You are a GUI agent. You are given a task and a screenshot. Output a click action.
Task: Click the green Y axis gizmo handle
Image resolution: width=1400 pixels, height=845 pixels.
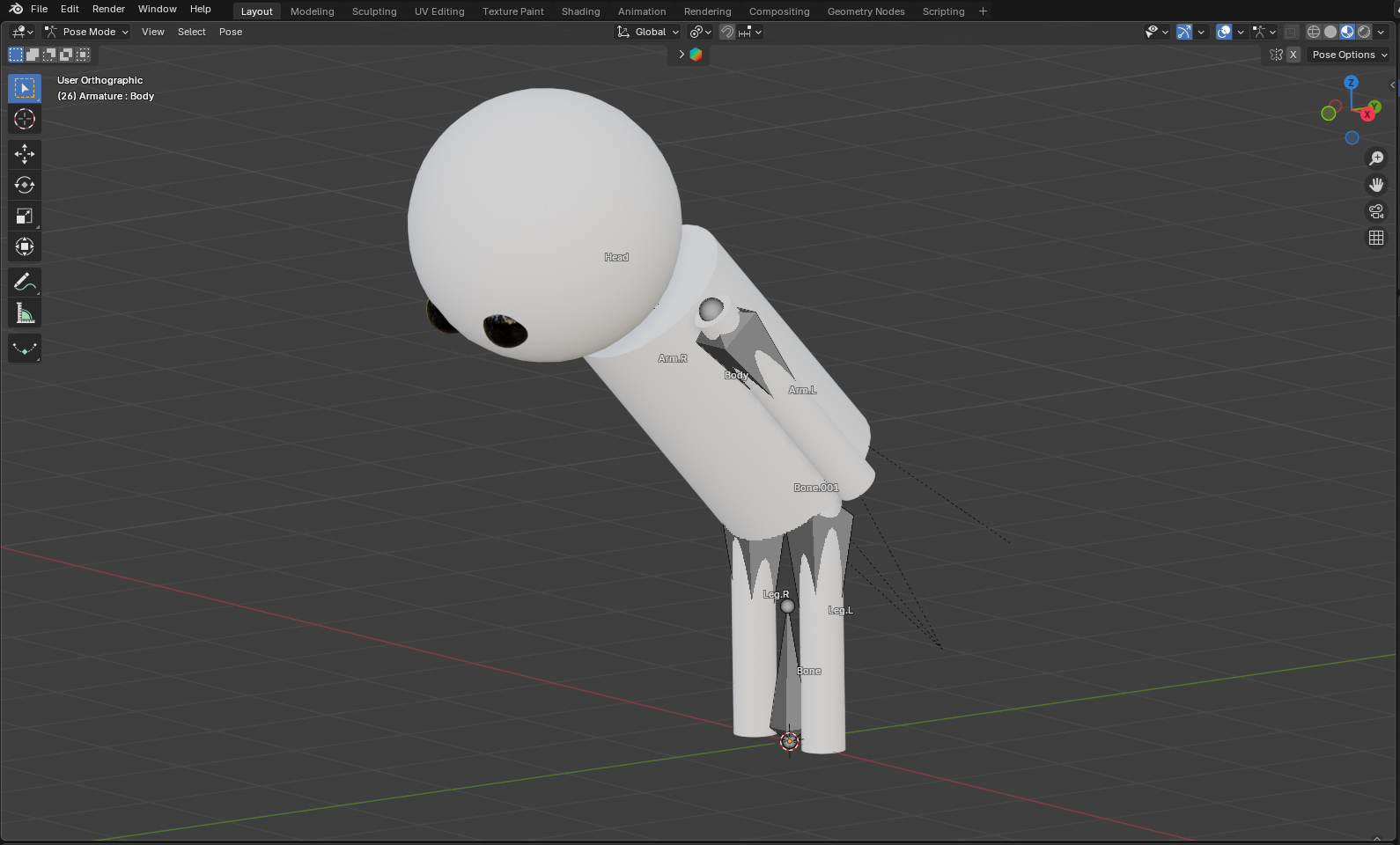click(x=1374, y=107)
